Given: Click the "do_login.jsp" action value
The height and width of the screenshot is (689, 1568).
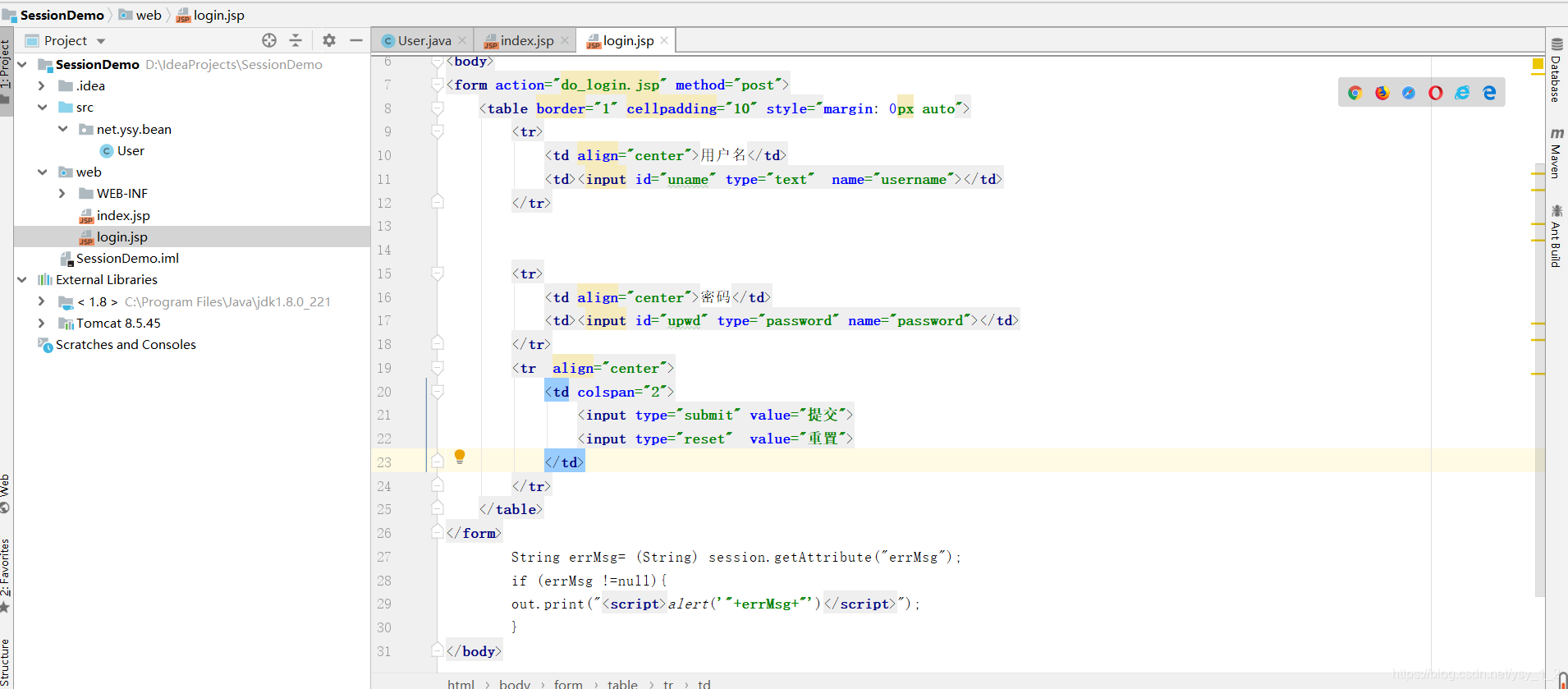Looking at the screenshot, I should click(610, 85).
